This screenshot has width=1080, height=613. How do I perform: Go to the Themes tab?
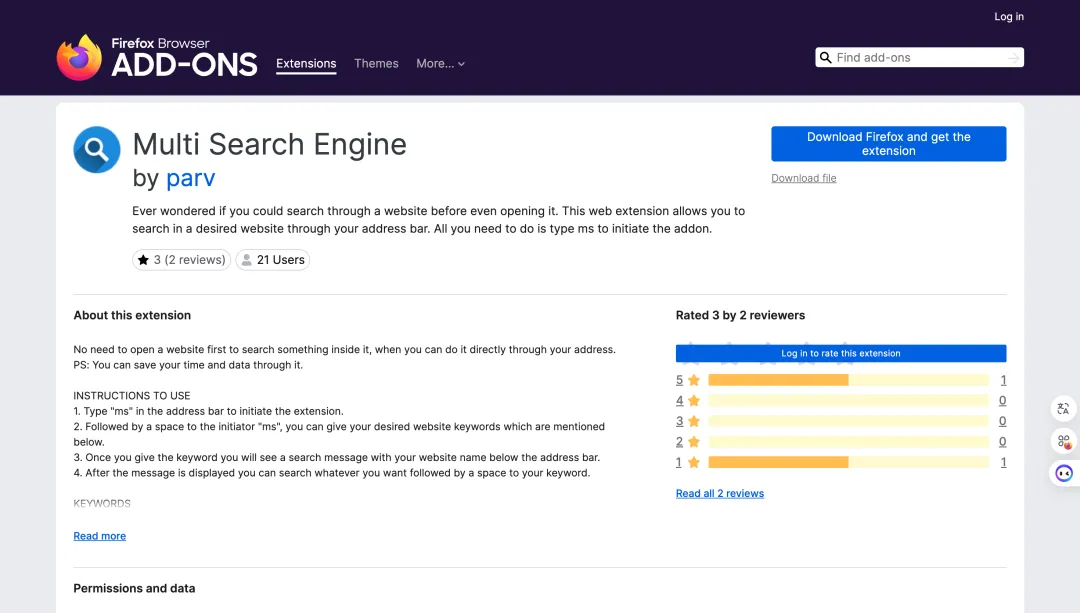pyautogui.click(x=376, y=64)
